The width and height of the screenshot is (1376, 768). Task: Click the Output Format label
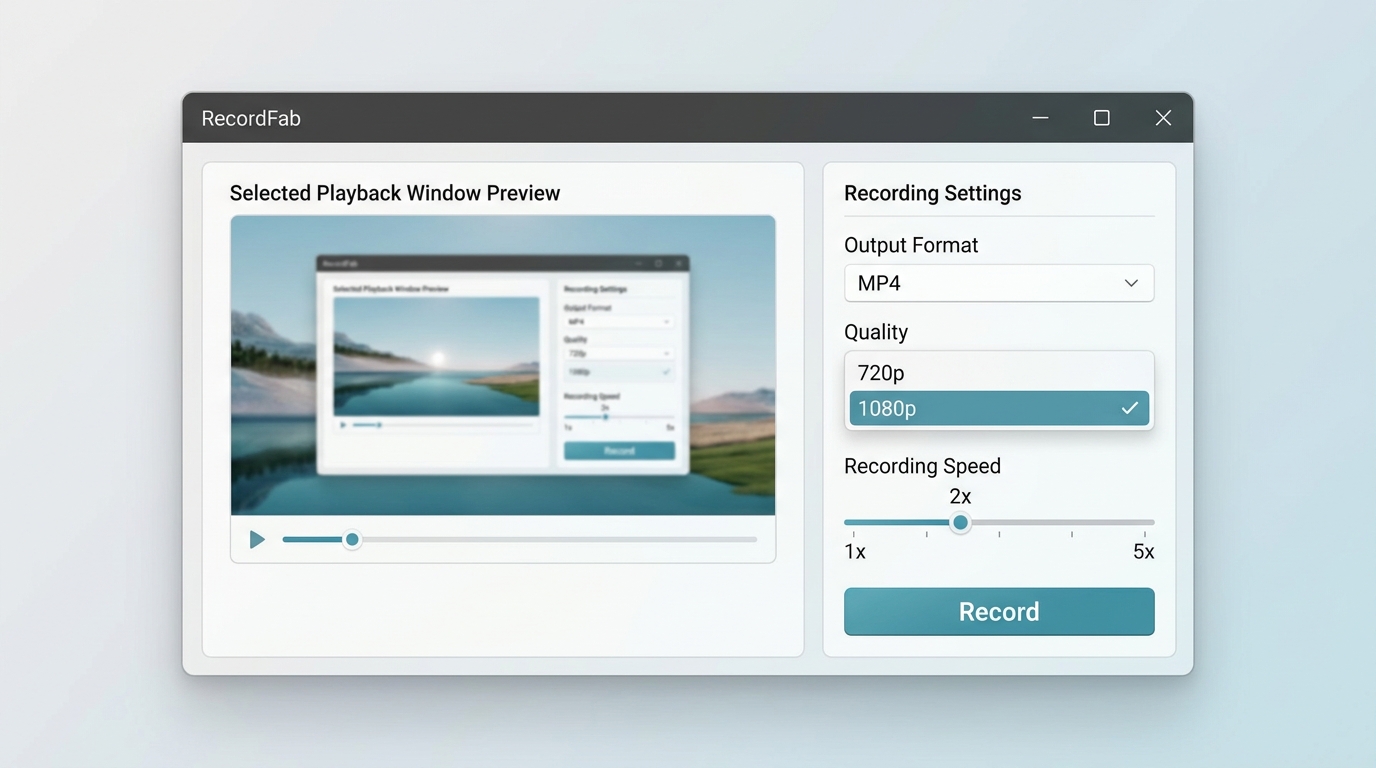click(x=911, y=245)
